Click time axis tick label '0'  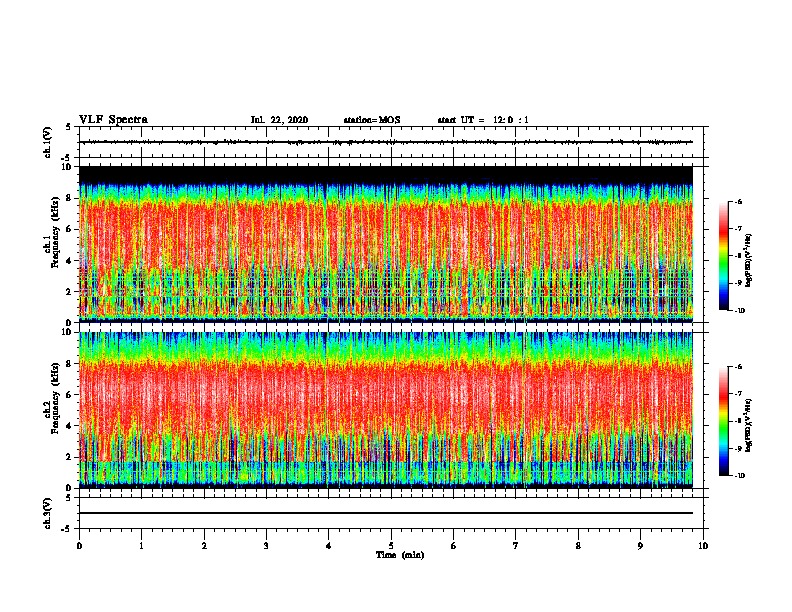tap(79, 546)
